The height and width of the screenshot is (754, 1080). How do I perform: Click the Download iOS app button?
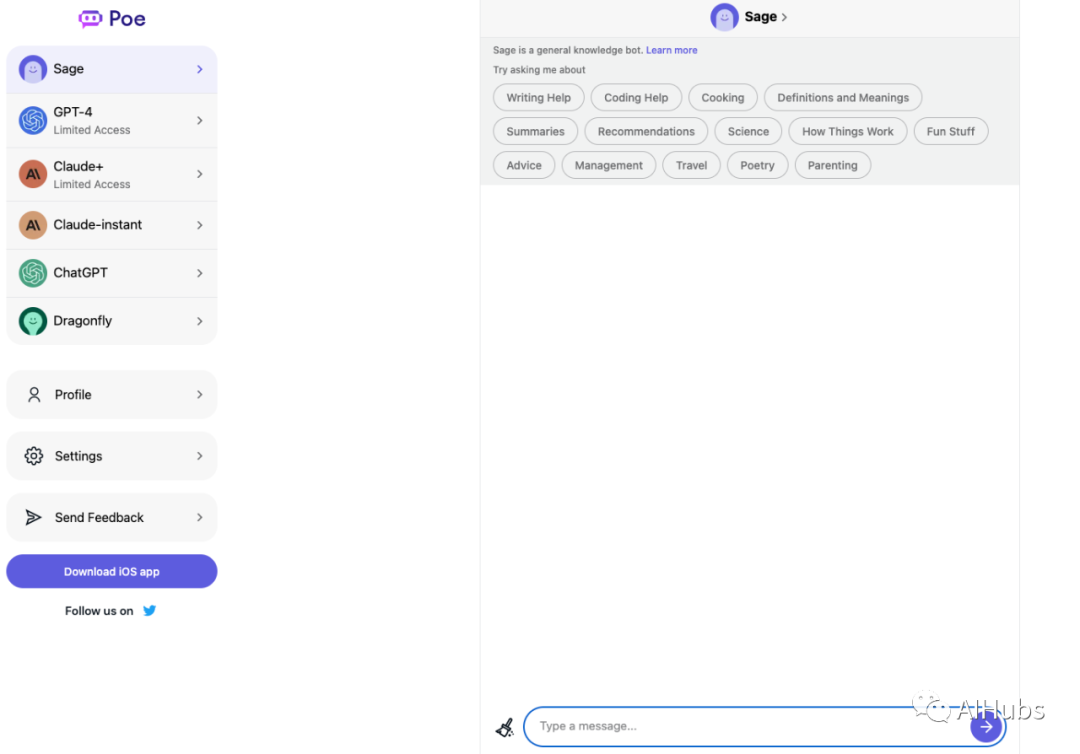click(111, 572)
